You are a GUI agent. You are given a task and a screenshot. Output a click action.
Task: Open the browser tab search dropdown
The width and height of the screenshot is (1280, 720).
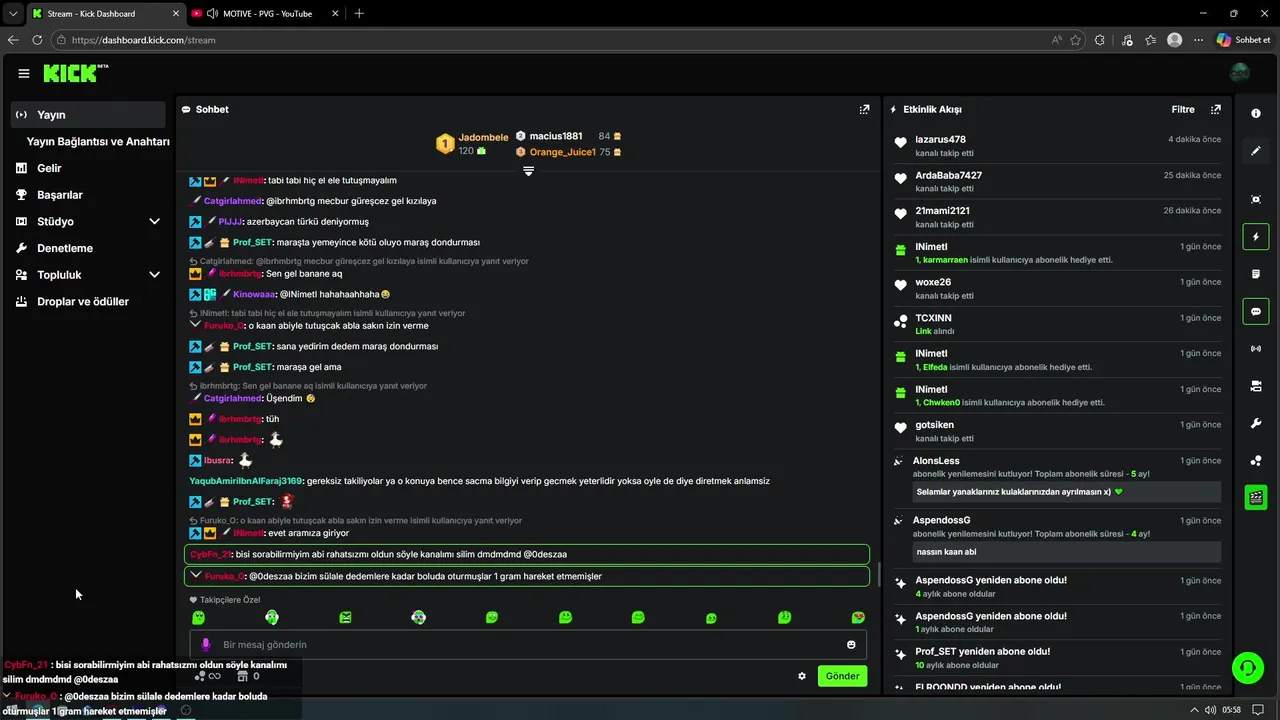click(12, 13)
